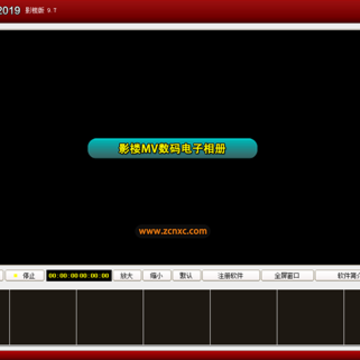Viewport: 360px width, 360px height.
Task: Open 注册软件 (register software) button
Action: [231, 276]
